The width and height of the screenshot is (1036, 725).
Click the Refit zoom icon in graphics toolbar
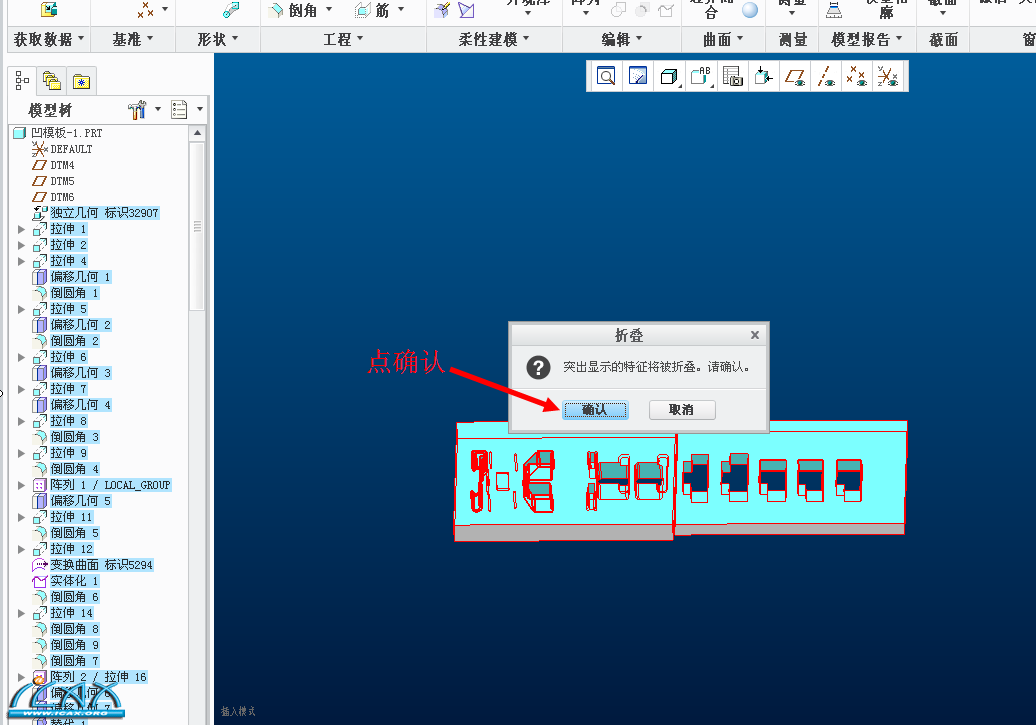point(606,76)
